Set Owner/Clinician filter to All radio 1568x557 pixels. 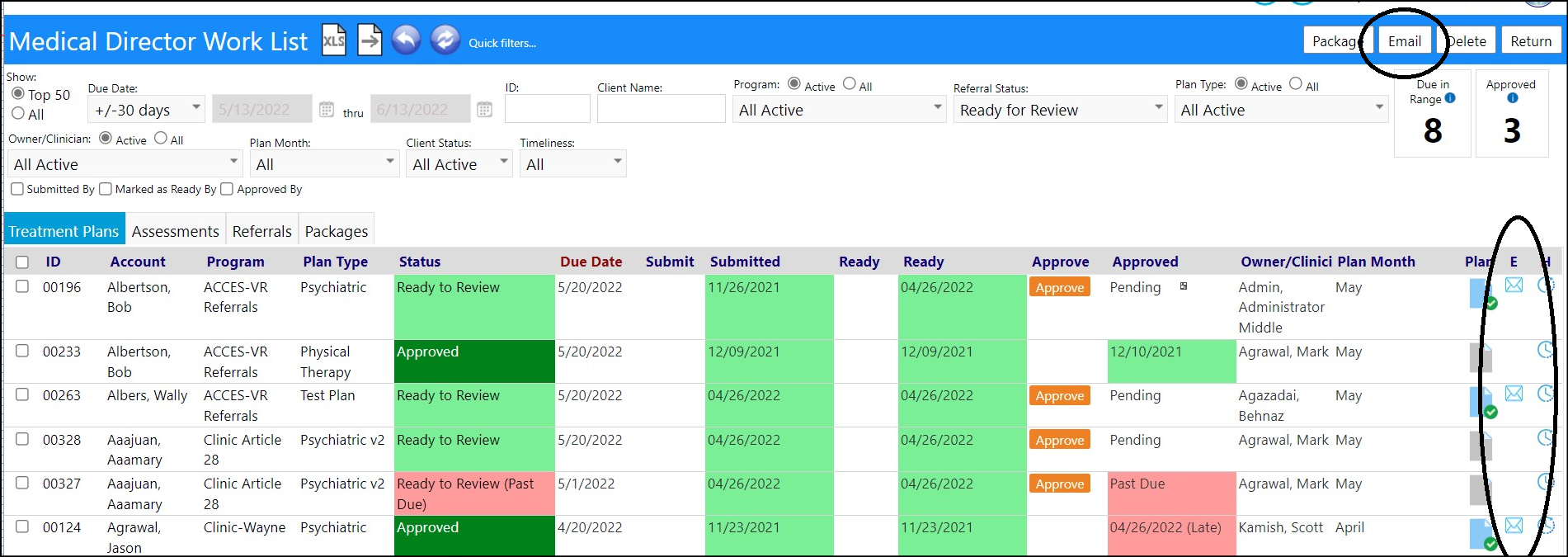tap(161, 138)
